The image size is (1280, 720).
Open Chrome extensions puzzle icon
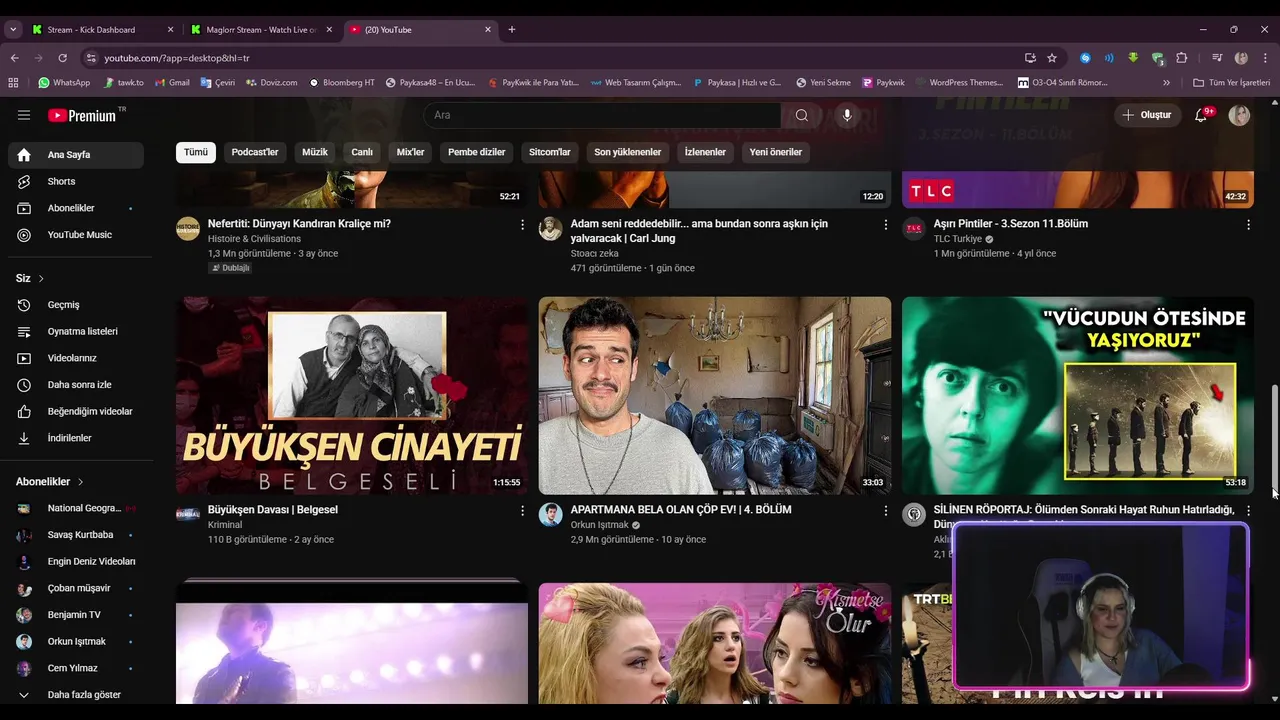tap(1181, 58)
